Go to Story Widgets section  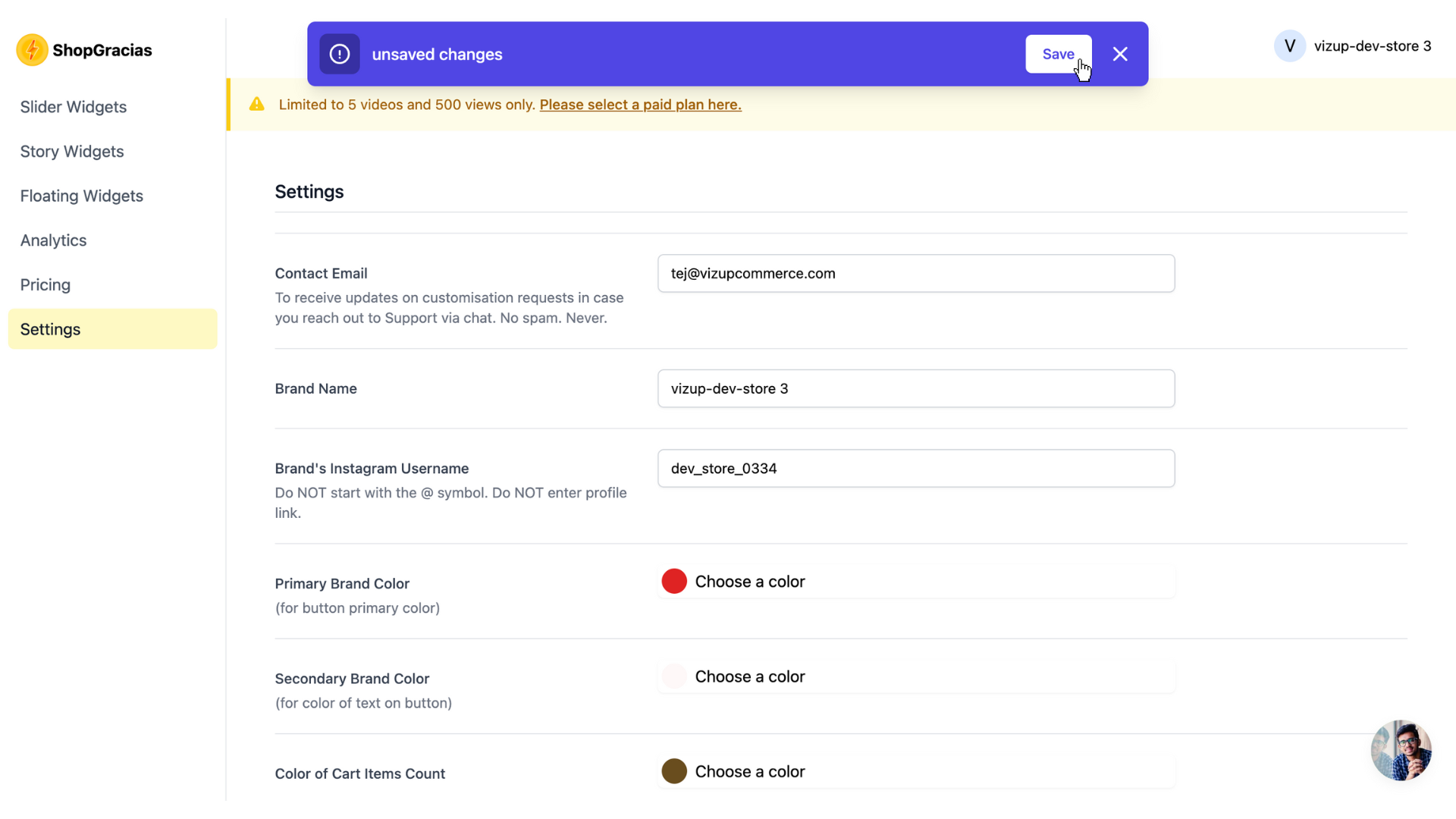pos(72,152)
